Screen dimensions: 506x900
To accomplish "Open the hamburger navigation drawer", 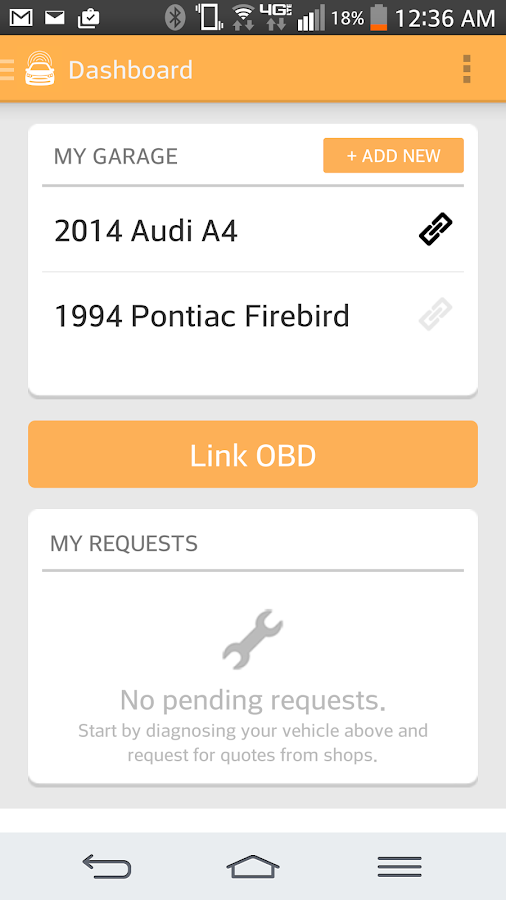I will click(x=7, y=69).
